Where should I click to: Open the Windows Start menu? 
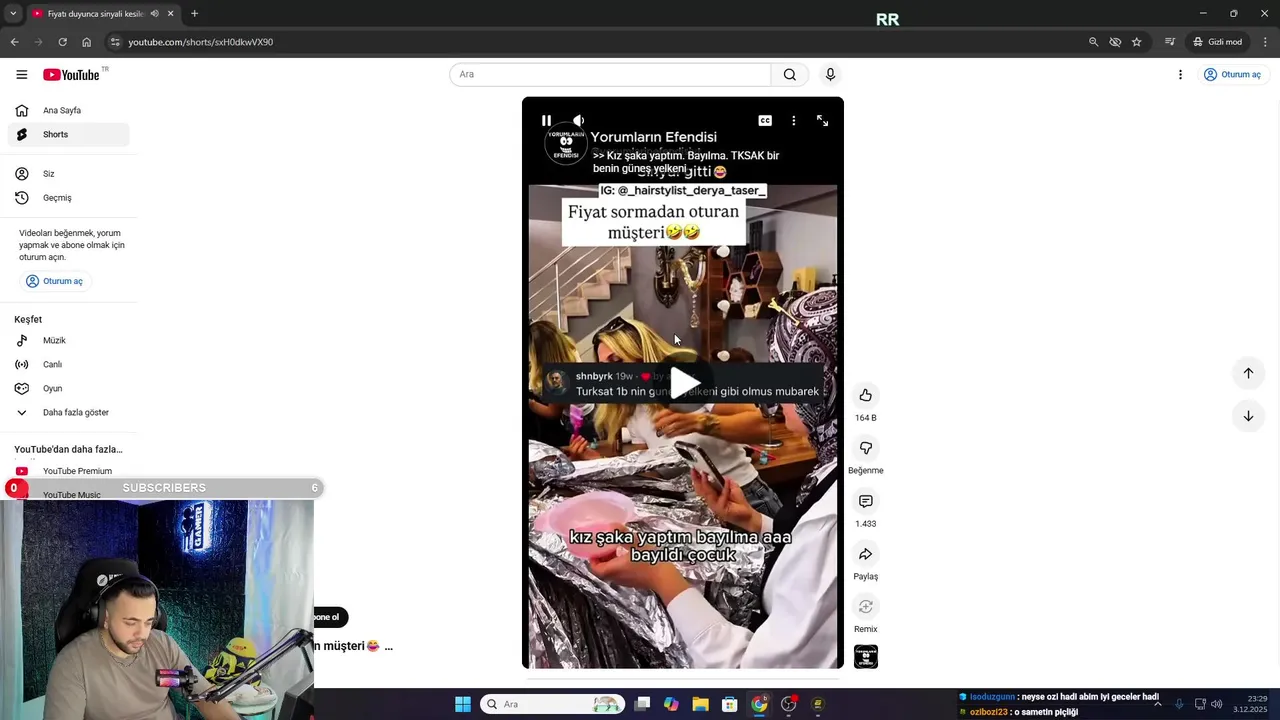(463, 704)
